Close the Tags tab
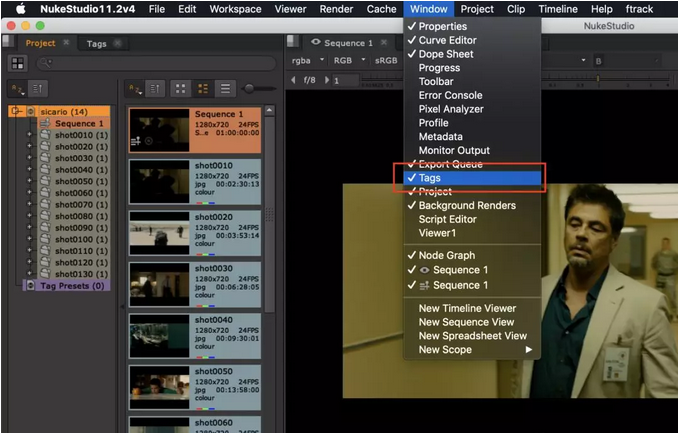This screenshot has height=433, width=679. [x=117, y=43]
